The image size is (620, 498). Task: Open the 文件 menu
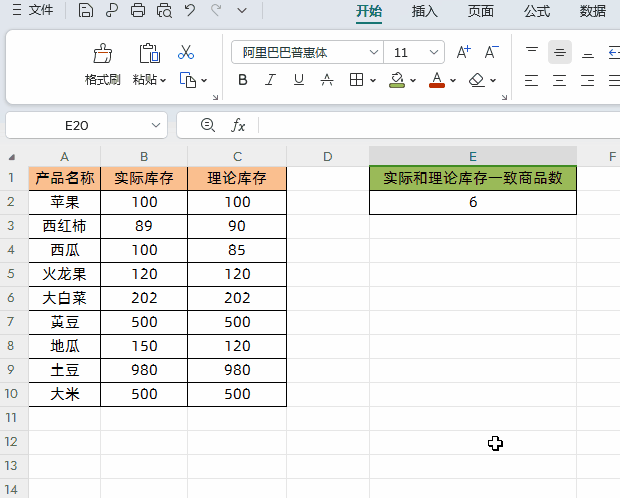click(32, 10)
